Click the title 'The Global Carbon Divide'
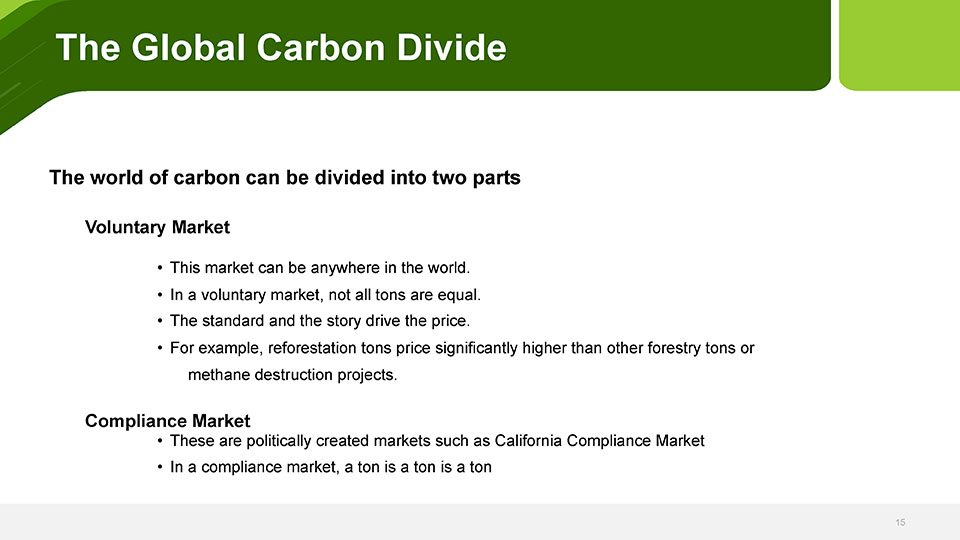 281,48
